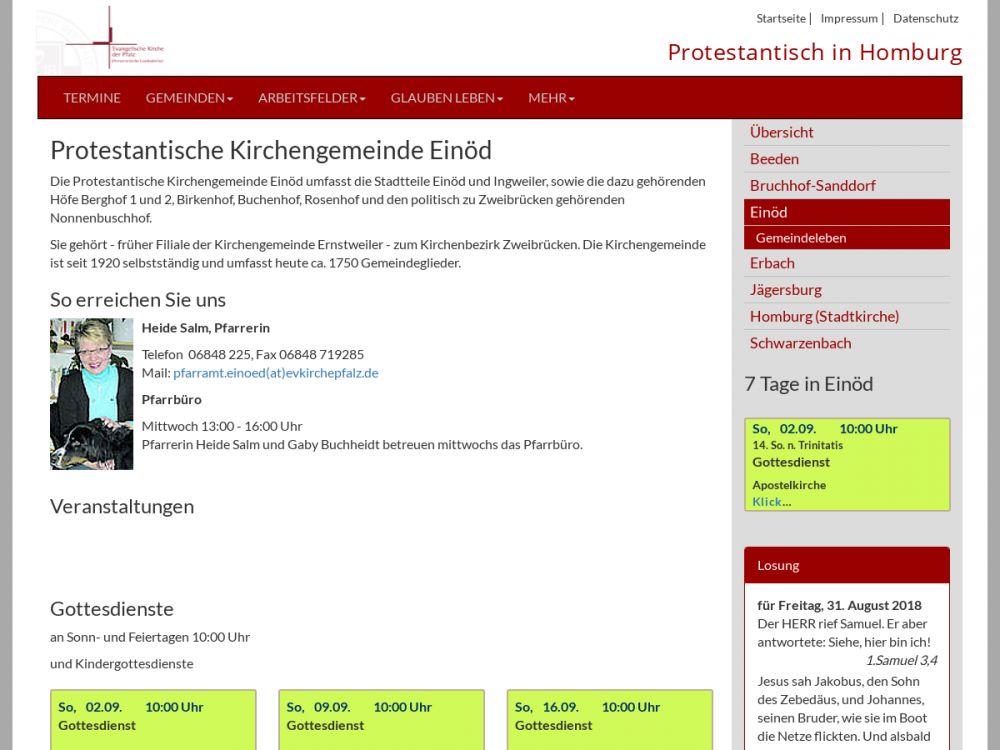Expand the Mehr dropdown menu
This screenshot has height=750, width=1000.
(x=551, y=98)
